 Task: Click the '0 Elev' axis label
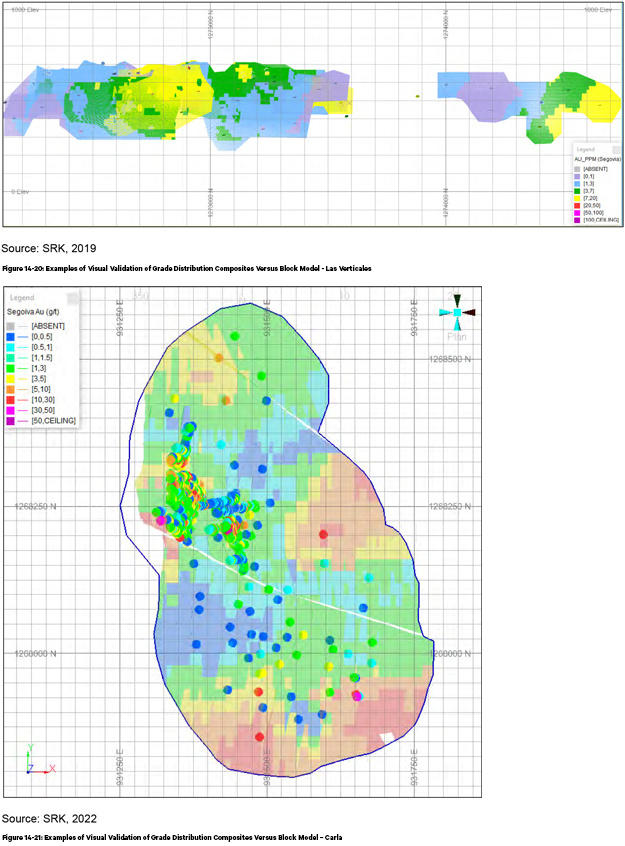[x=21, y=192]
